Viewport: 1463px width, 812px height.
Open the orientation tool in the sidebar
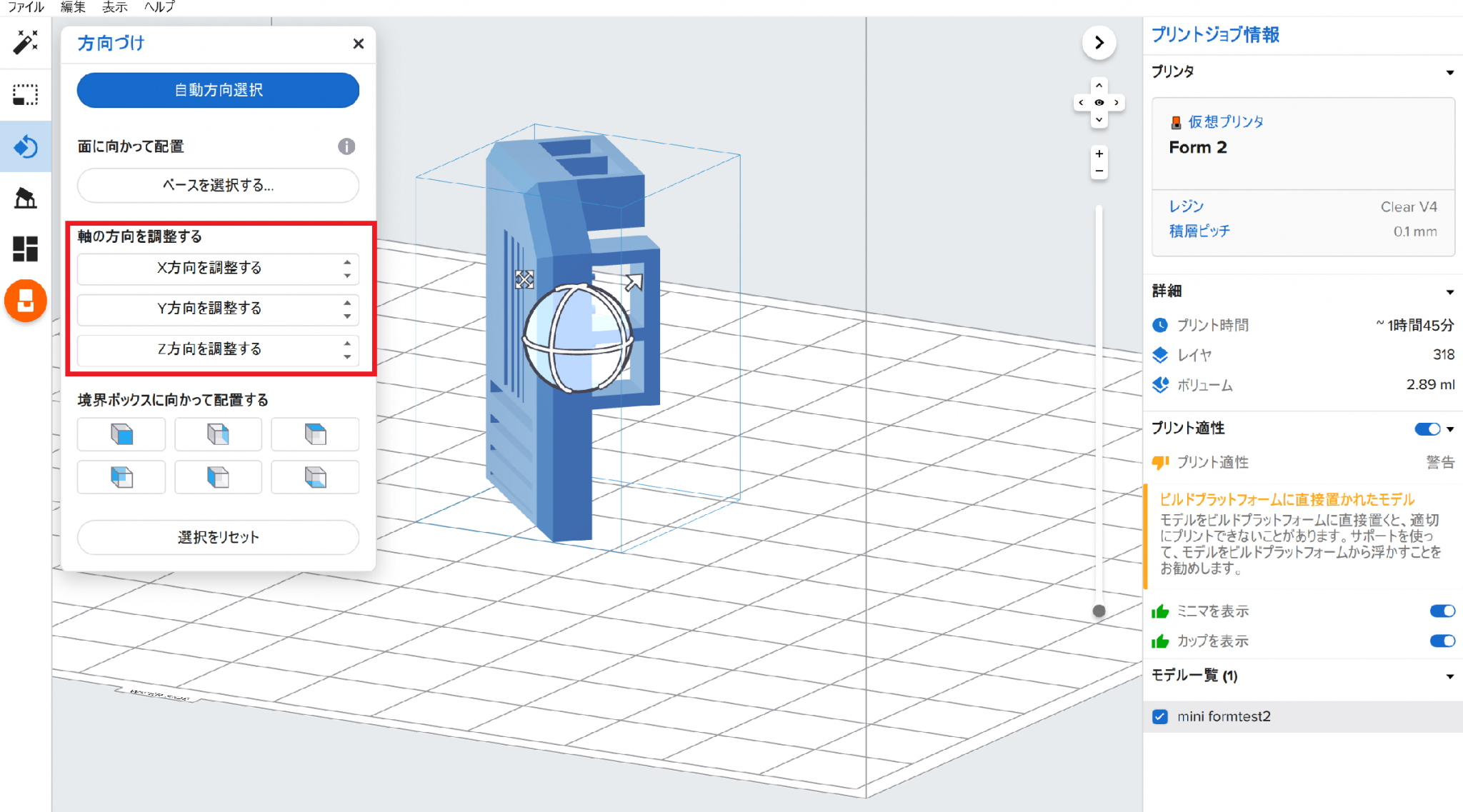click(x=26, y=146)
